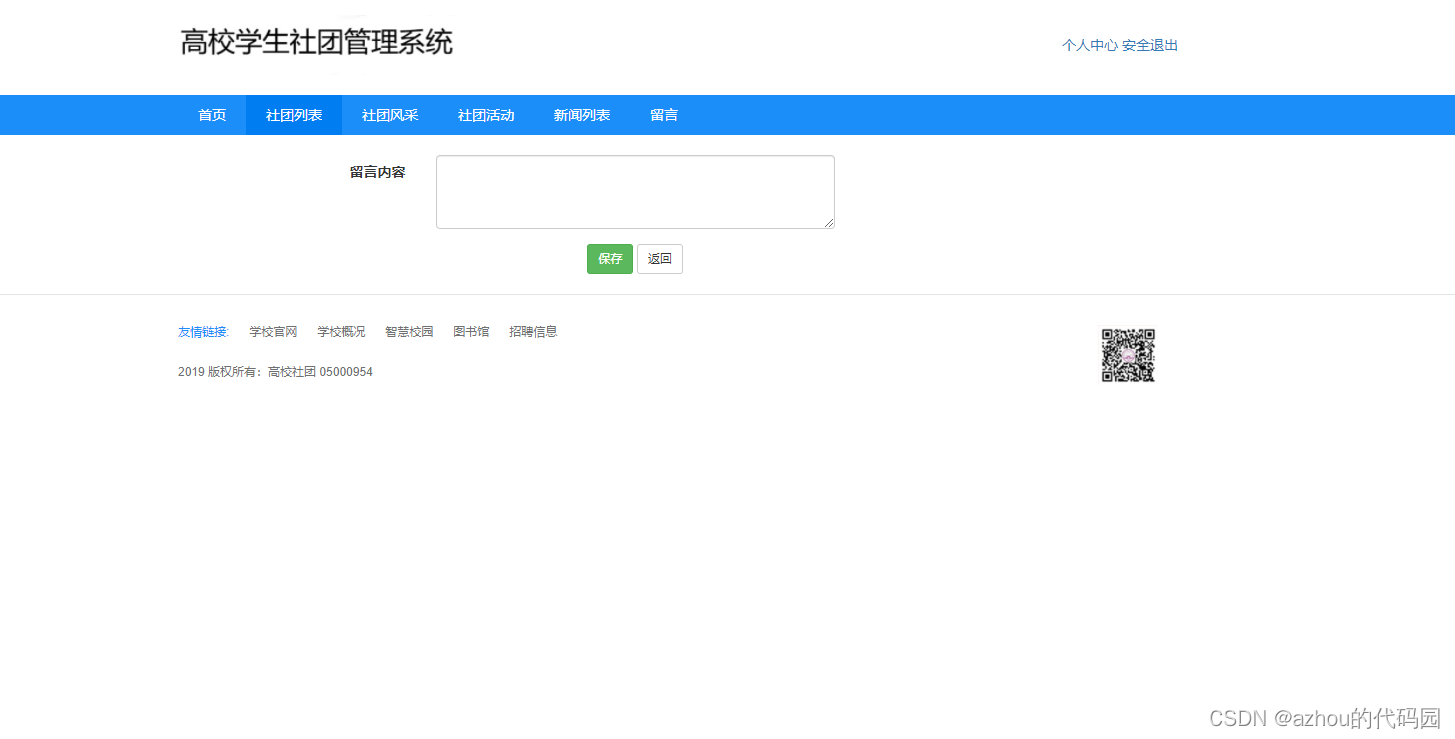Click the QR code image
1455x739 pixels.
click(x=1128, y=355)
